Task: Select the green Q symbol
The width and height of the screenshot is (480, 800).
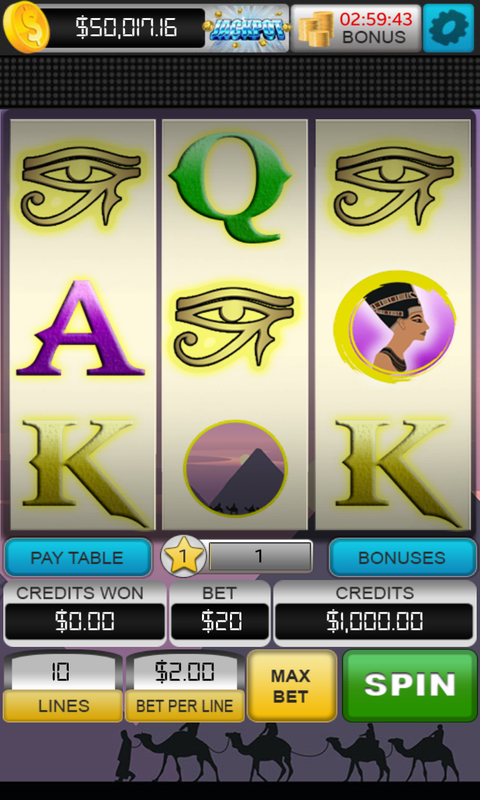Action: pos(230,187)
